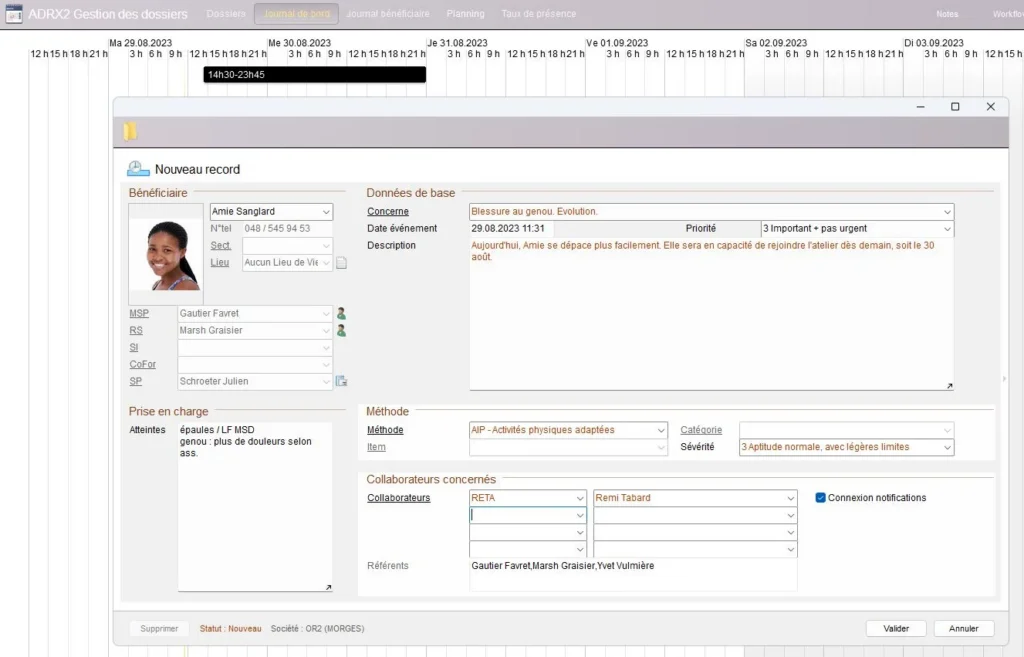
Task: Switch to Journal de bord tab
Action: tap(296, 14)
